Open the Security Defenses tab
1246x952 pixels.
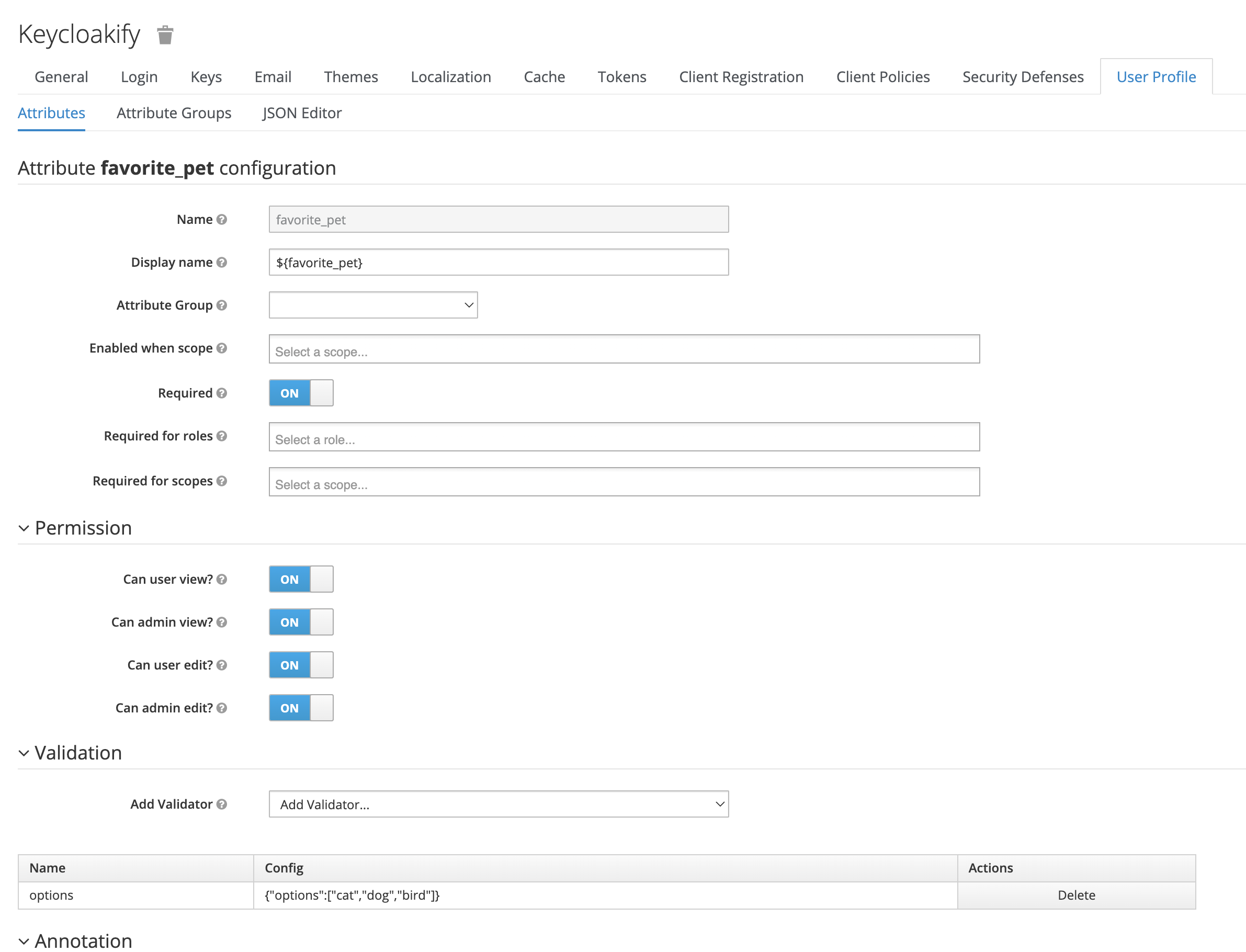click(1023, 76)
